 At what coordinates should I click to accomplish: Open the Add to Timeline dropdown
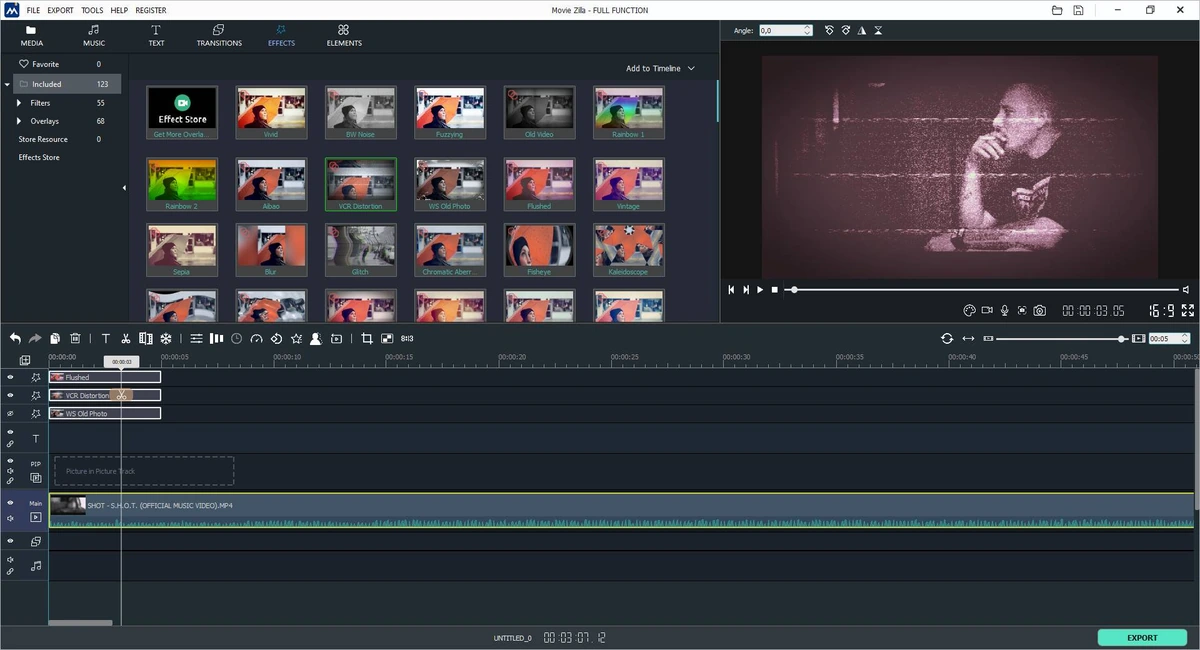(660, 68)
